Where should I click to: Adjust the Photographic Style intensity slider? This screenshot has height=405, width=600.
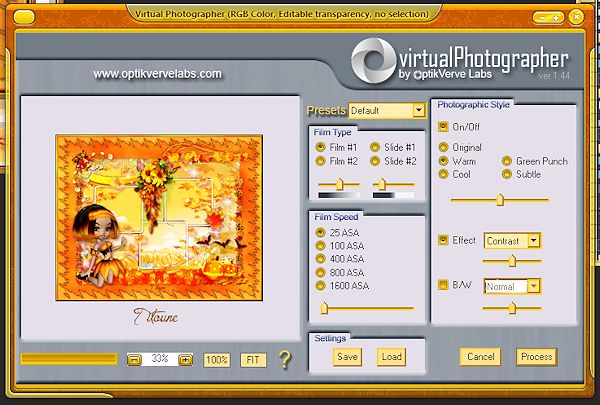[500, 199]
